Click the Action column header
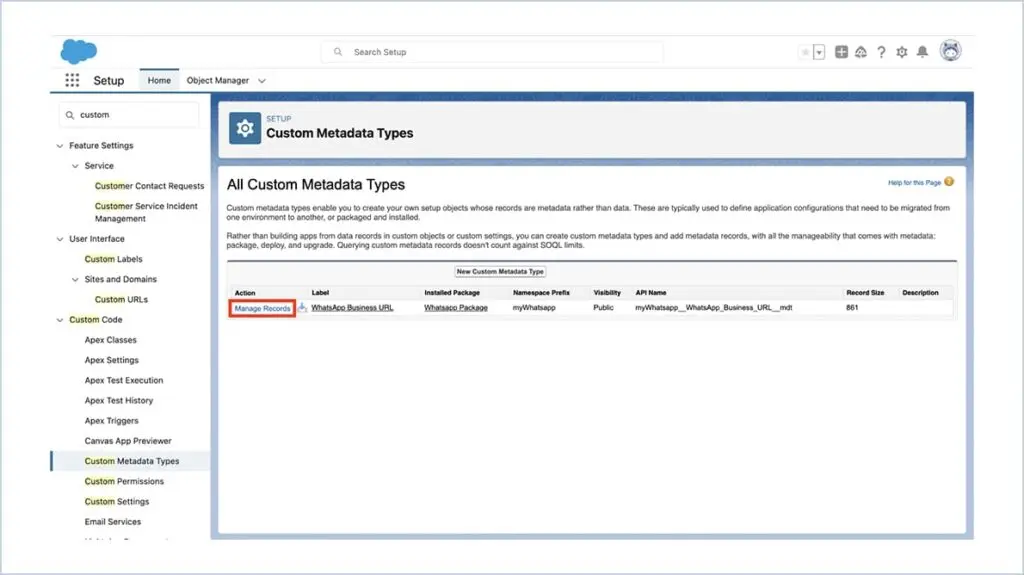 (x=245, y=293)
